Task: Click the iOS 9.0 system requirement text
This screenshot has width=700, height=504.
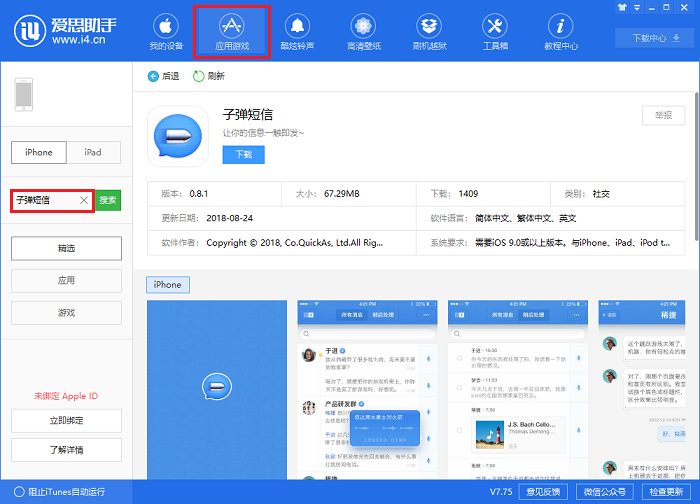Action: [x=572, y=243]
